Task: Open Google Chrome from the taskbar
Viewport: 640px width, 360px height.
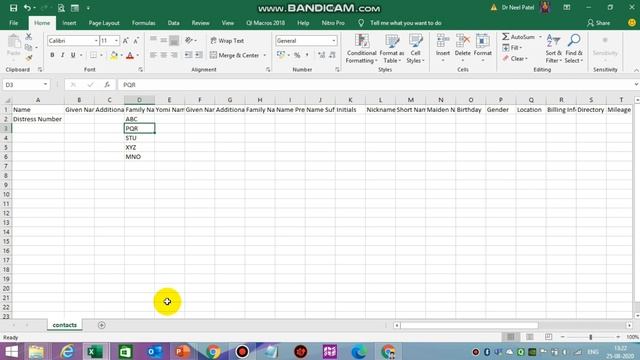Action: [212, 351]
